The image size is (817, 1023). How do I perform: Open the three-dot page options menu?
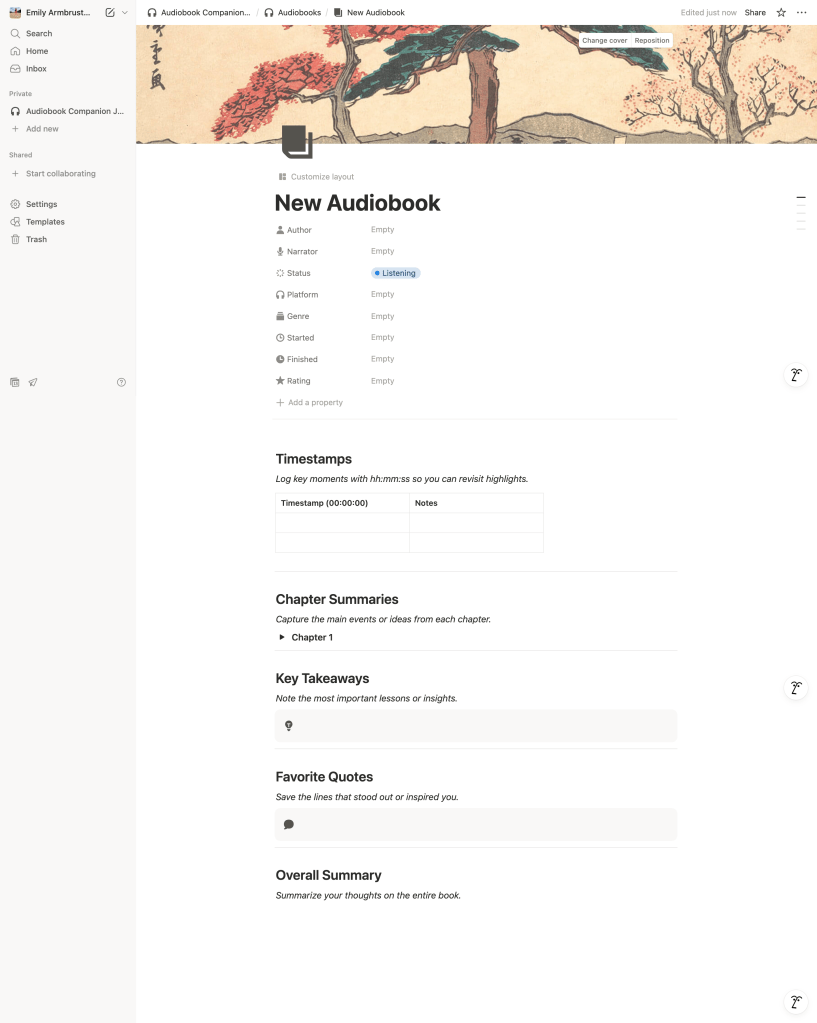[801, 13]
